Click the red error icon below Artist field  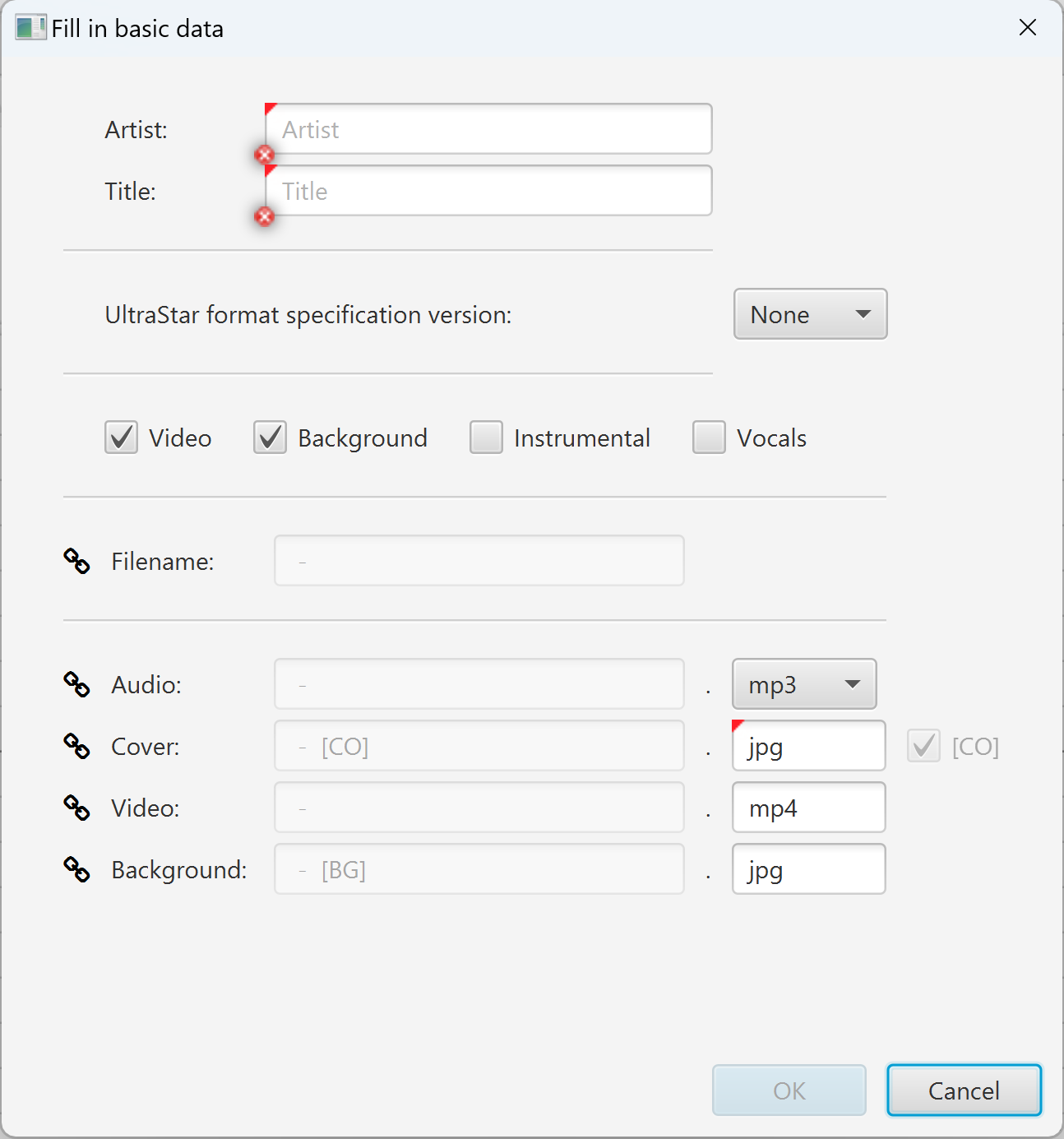coord(264,155)
